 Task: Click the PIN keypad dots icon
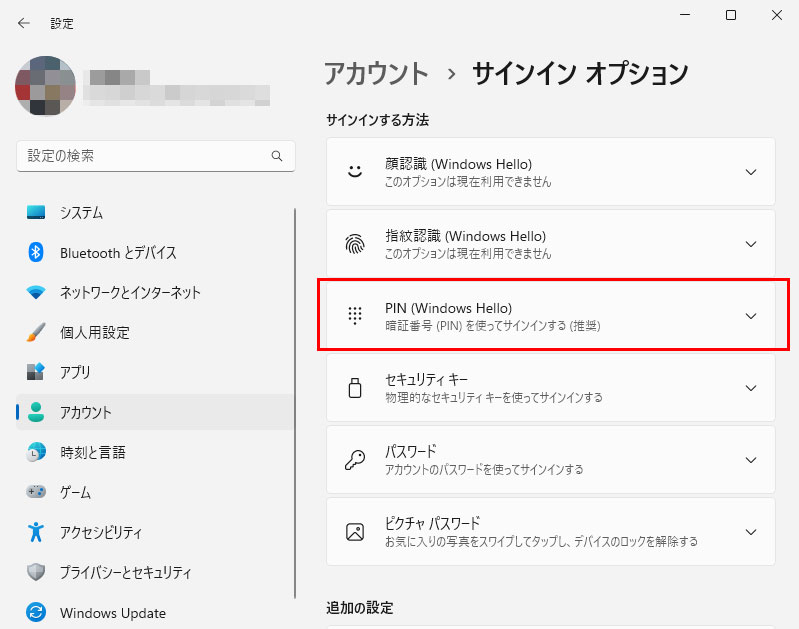tap(355, 316)
